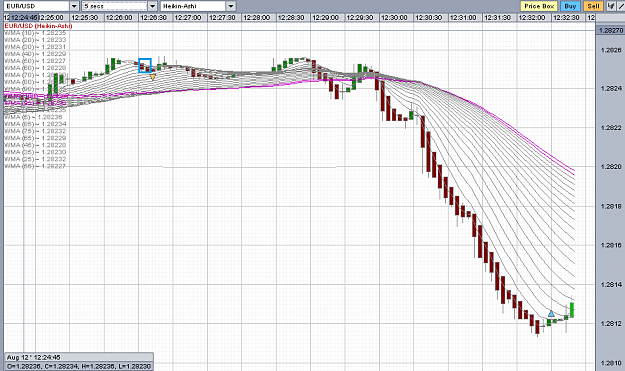Screen dimensions: 625x371
Task: Click the 1.2818 price axis label
Action: point(611,206)
